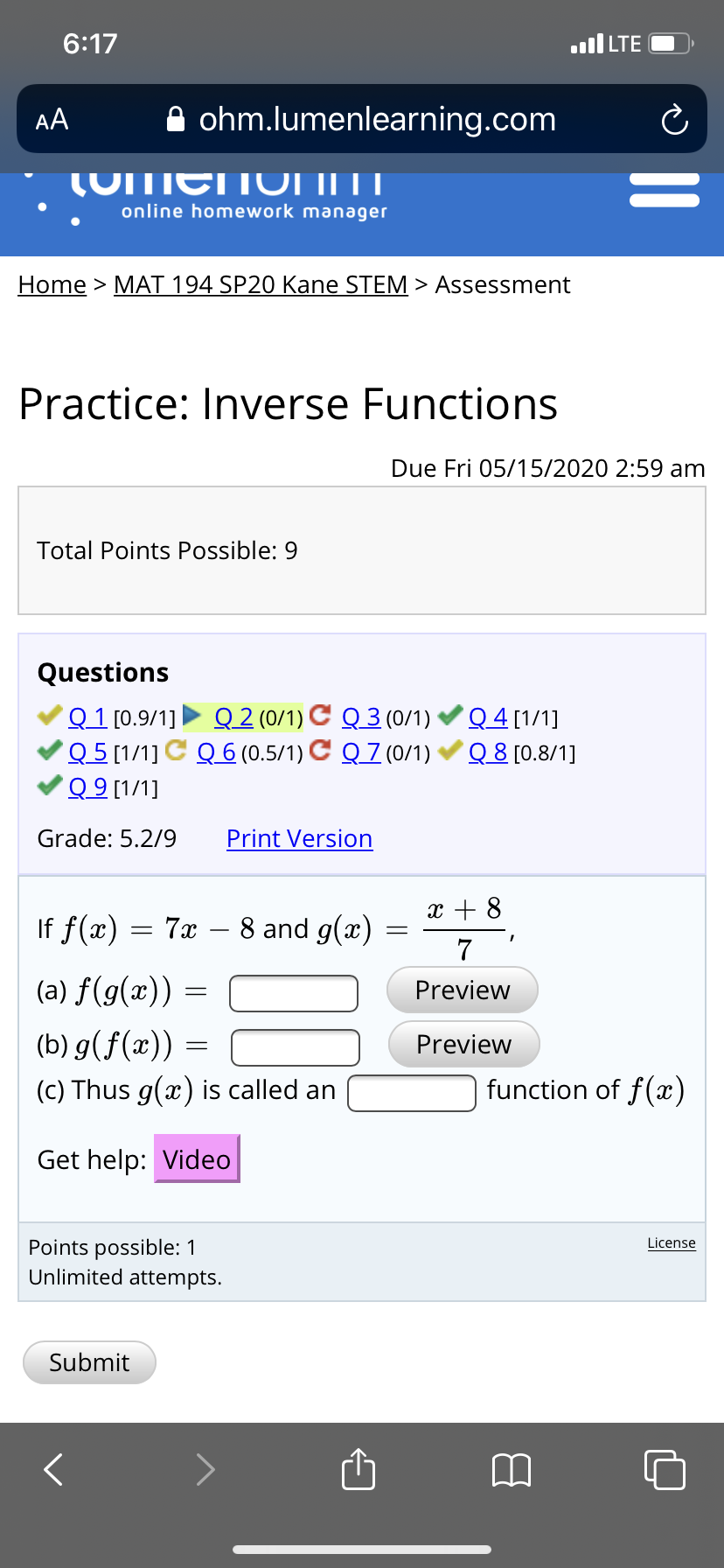Preview the answer for part (a)
Image resolution: width=724 pixels, height=1568 pixels.
click(x=462, y=990)
